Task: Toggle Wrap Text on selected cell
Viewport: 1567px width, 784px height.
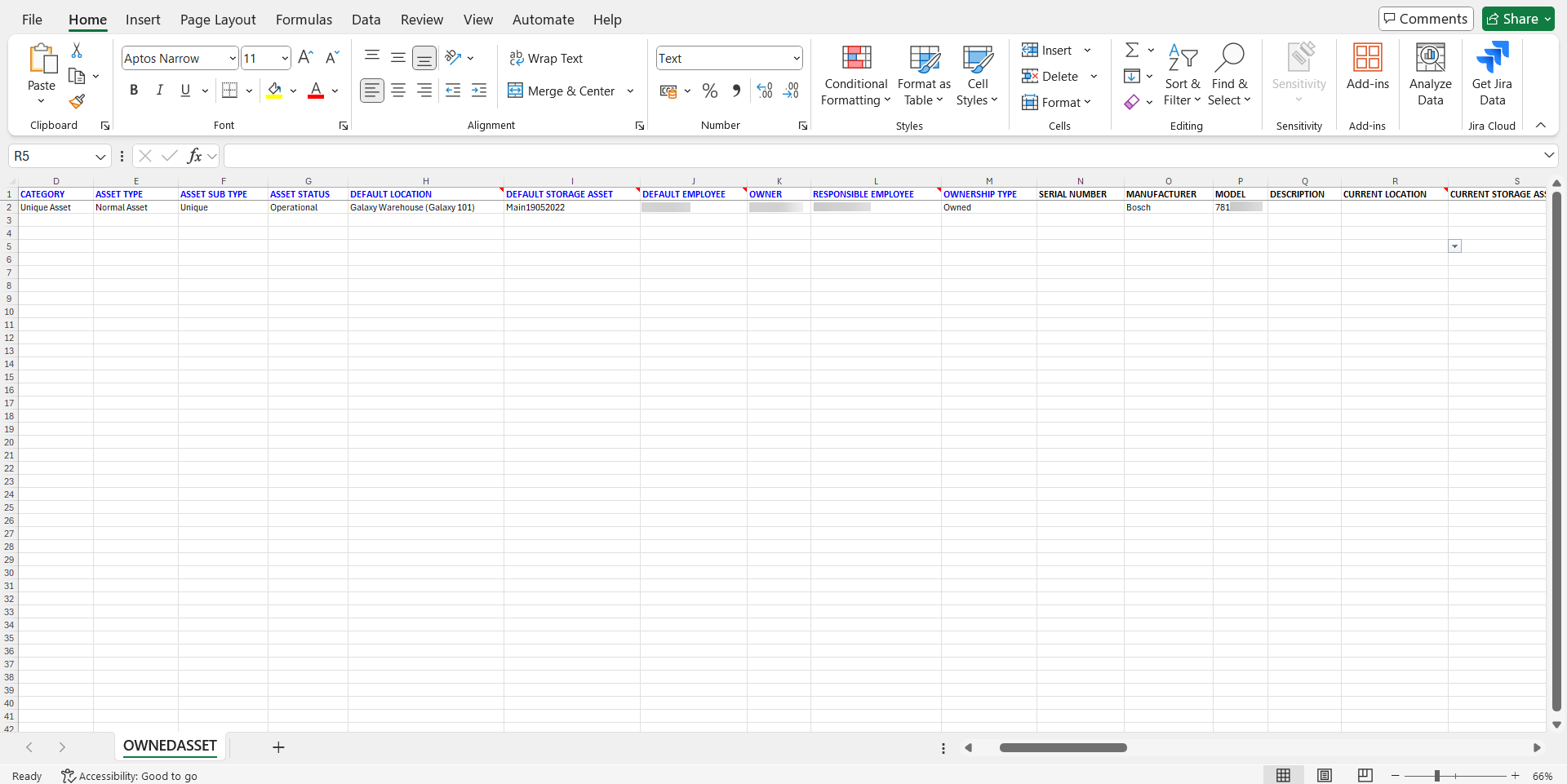Action: pyautogui.click(x=546, y=58)
